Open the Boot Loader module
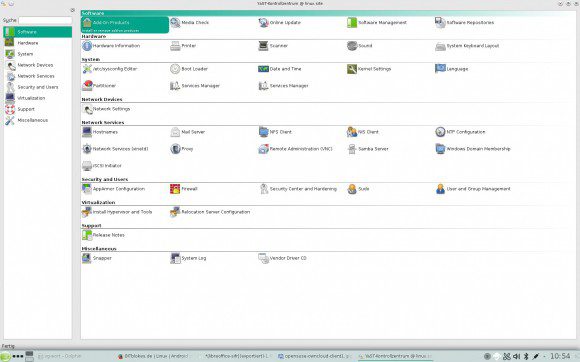 click(189, 69)
